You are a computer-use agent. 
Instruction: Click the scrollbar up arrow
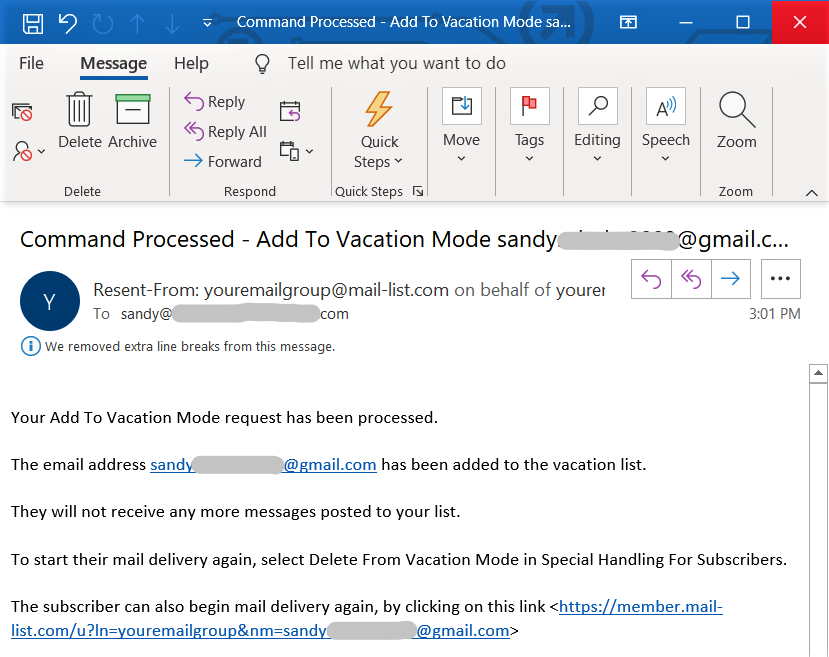[x=818, y=374]
